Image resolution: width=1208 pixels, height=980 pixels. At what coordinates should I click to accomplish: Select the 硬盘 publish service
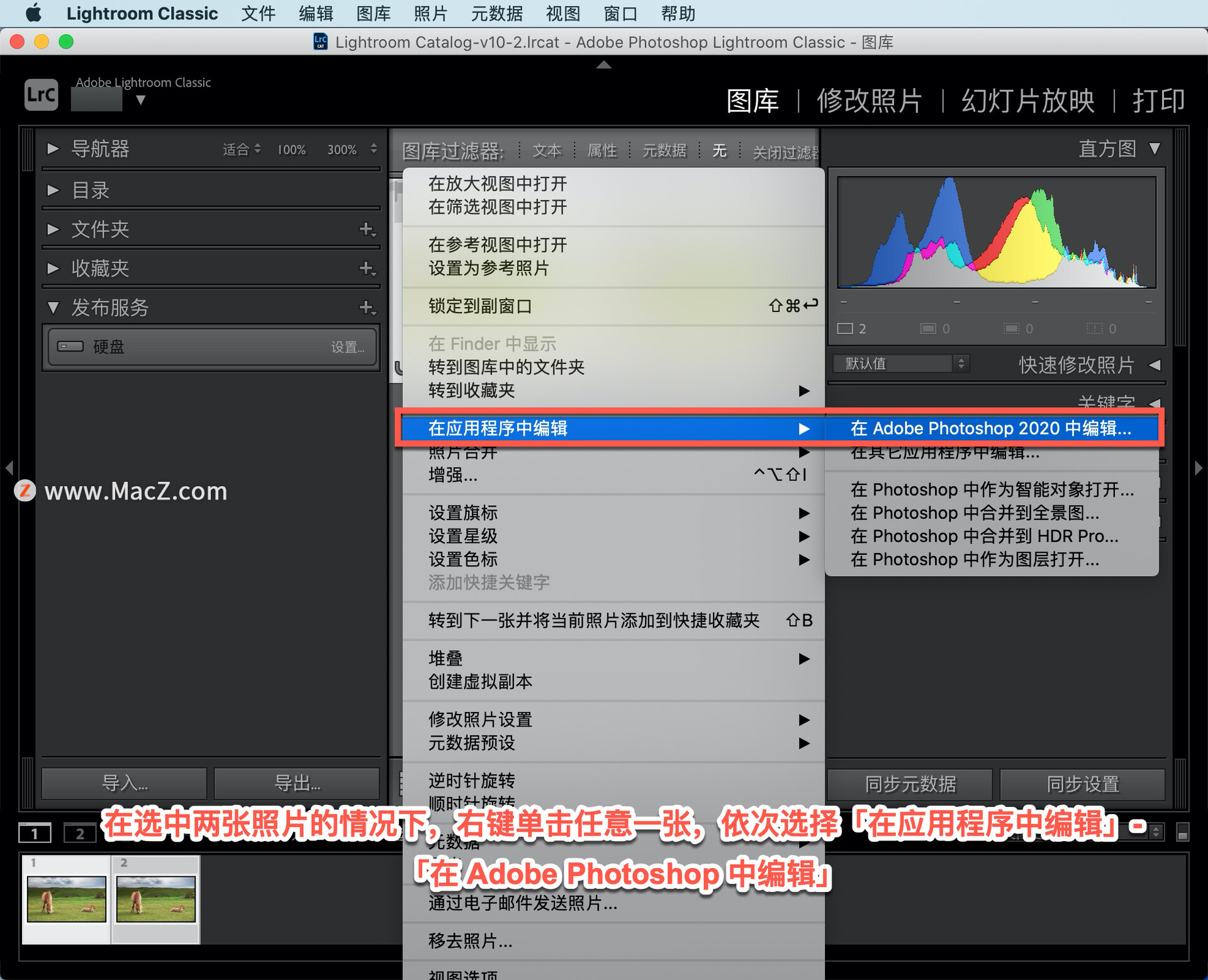coord(211,347)
